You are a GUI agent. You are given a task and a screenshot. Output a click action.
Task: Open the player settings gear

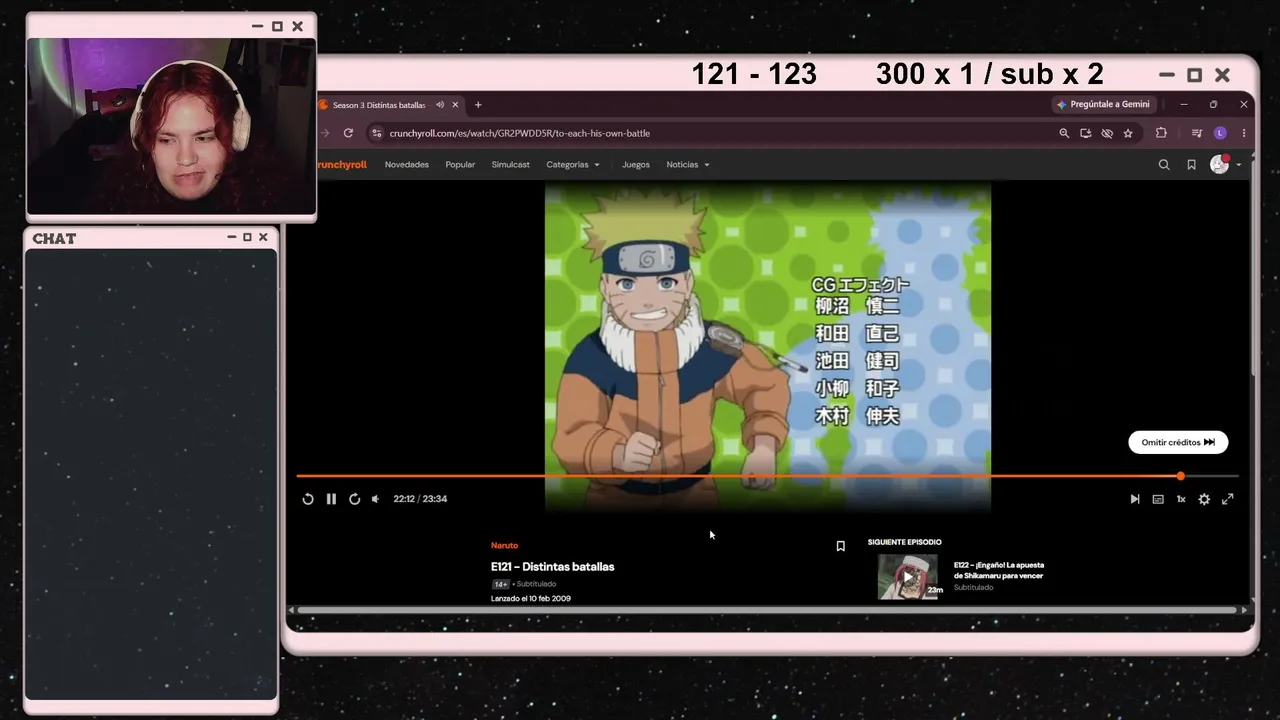1204,499
